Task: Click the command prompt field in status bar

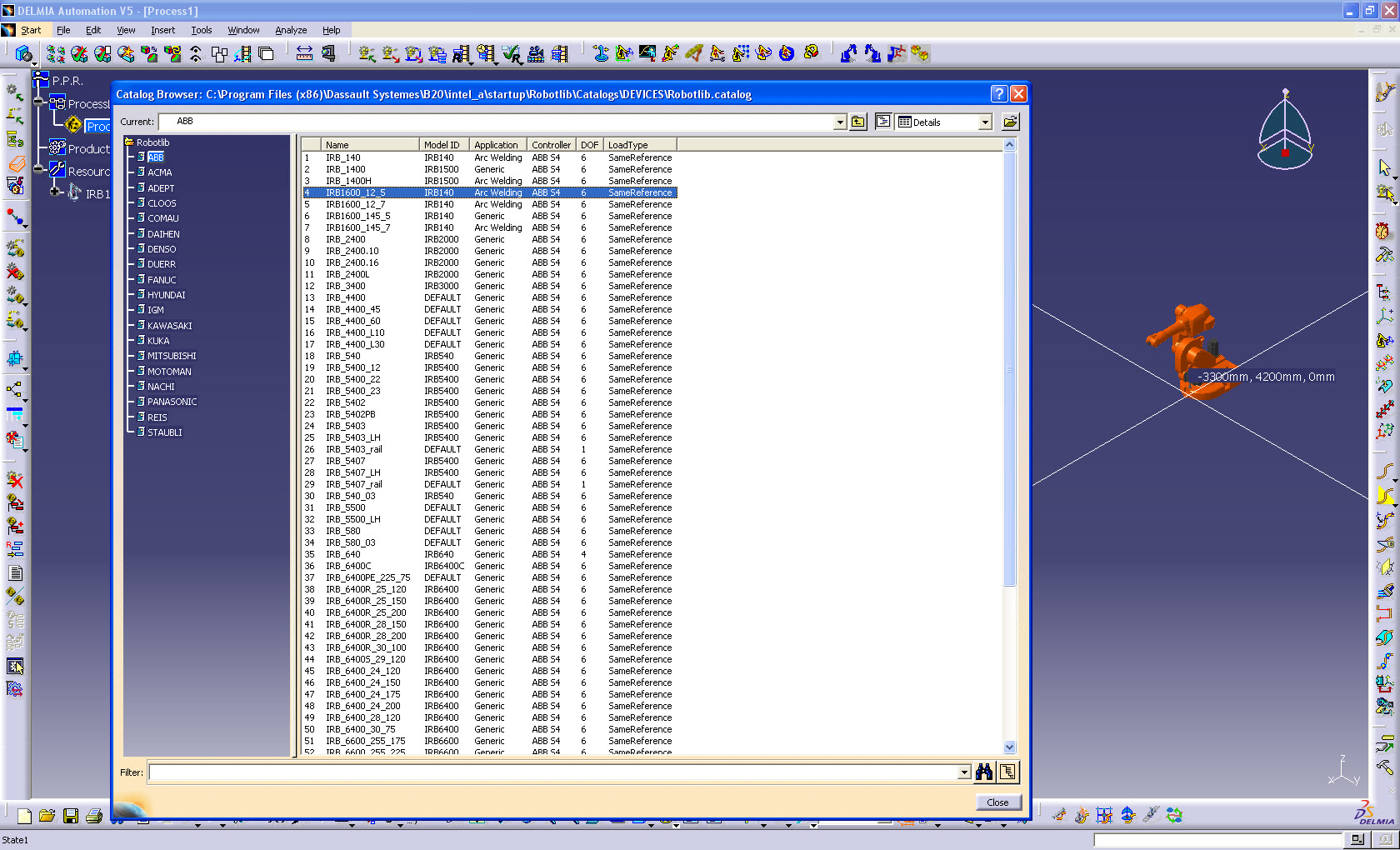Action: coord(1217,840)
